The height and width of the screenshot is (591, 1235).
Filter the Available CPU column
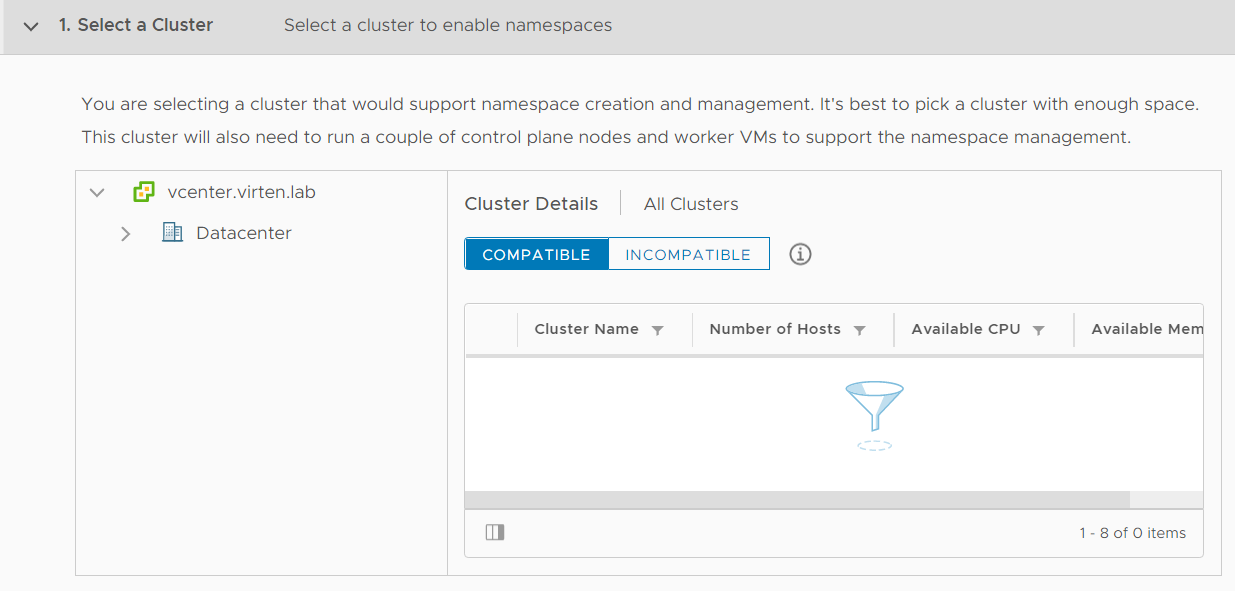(x=1038, y=330)
